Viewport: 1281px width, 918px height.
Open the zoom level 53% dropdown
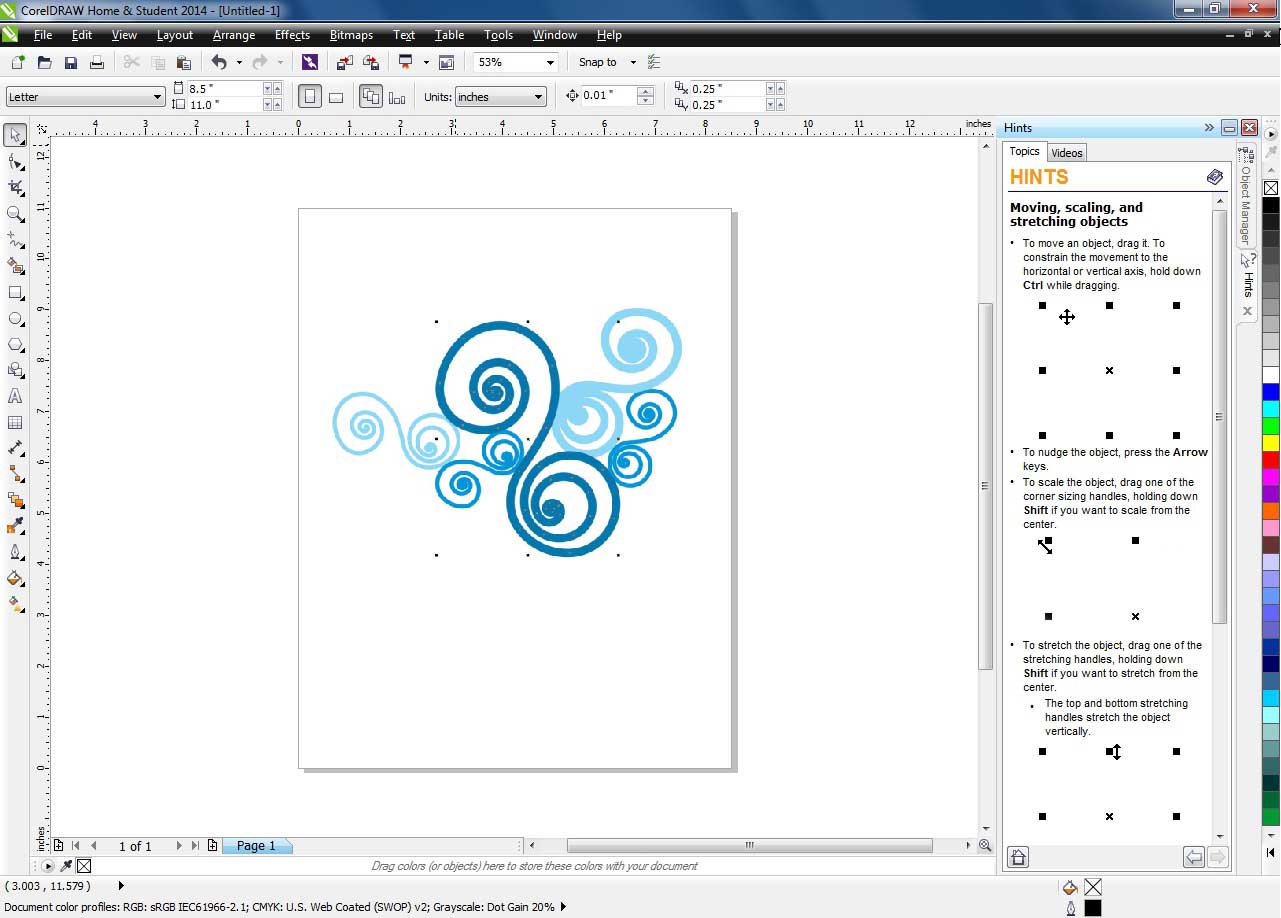tap(549, 62)
